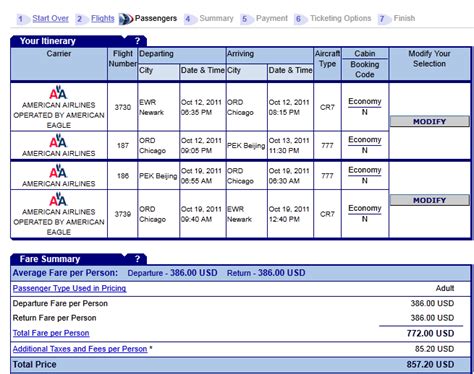Click flight number 3739 cell
The height and width of the screenshot is (374, 474).
click(123, 214)
